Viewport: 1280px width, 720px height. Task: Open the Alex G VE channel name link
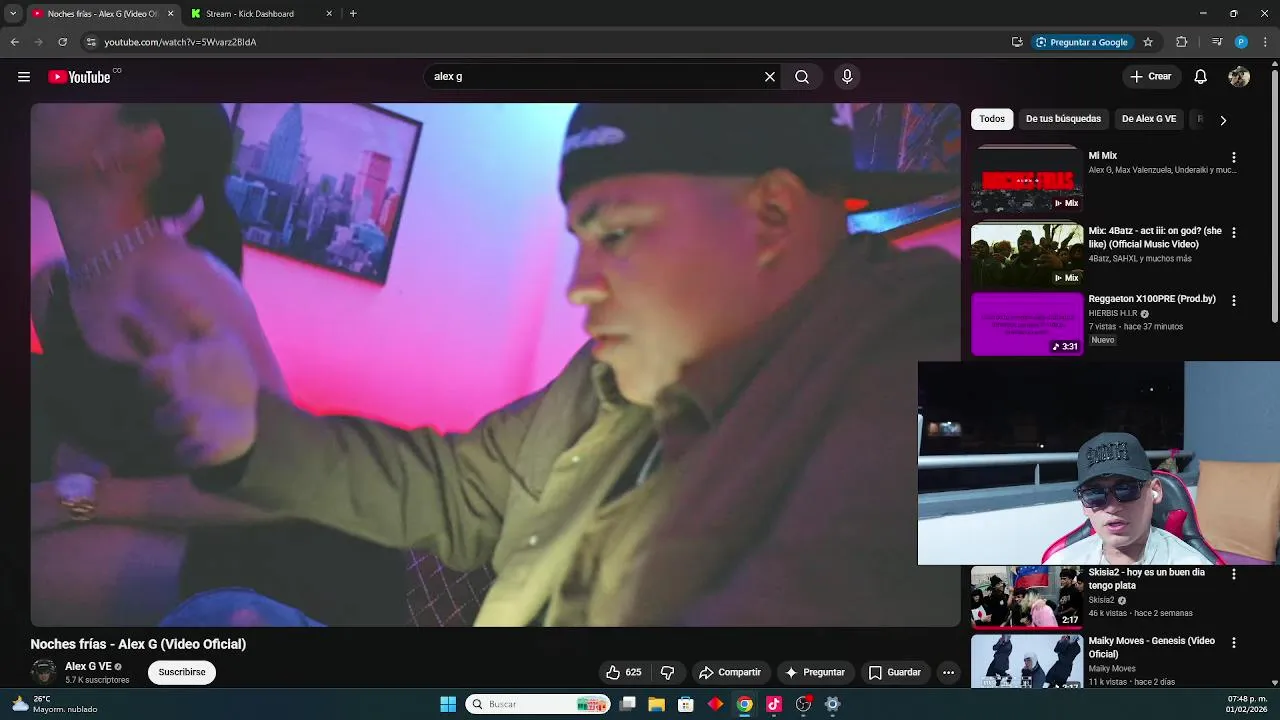pyautogui.click(x=88, y=667)
